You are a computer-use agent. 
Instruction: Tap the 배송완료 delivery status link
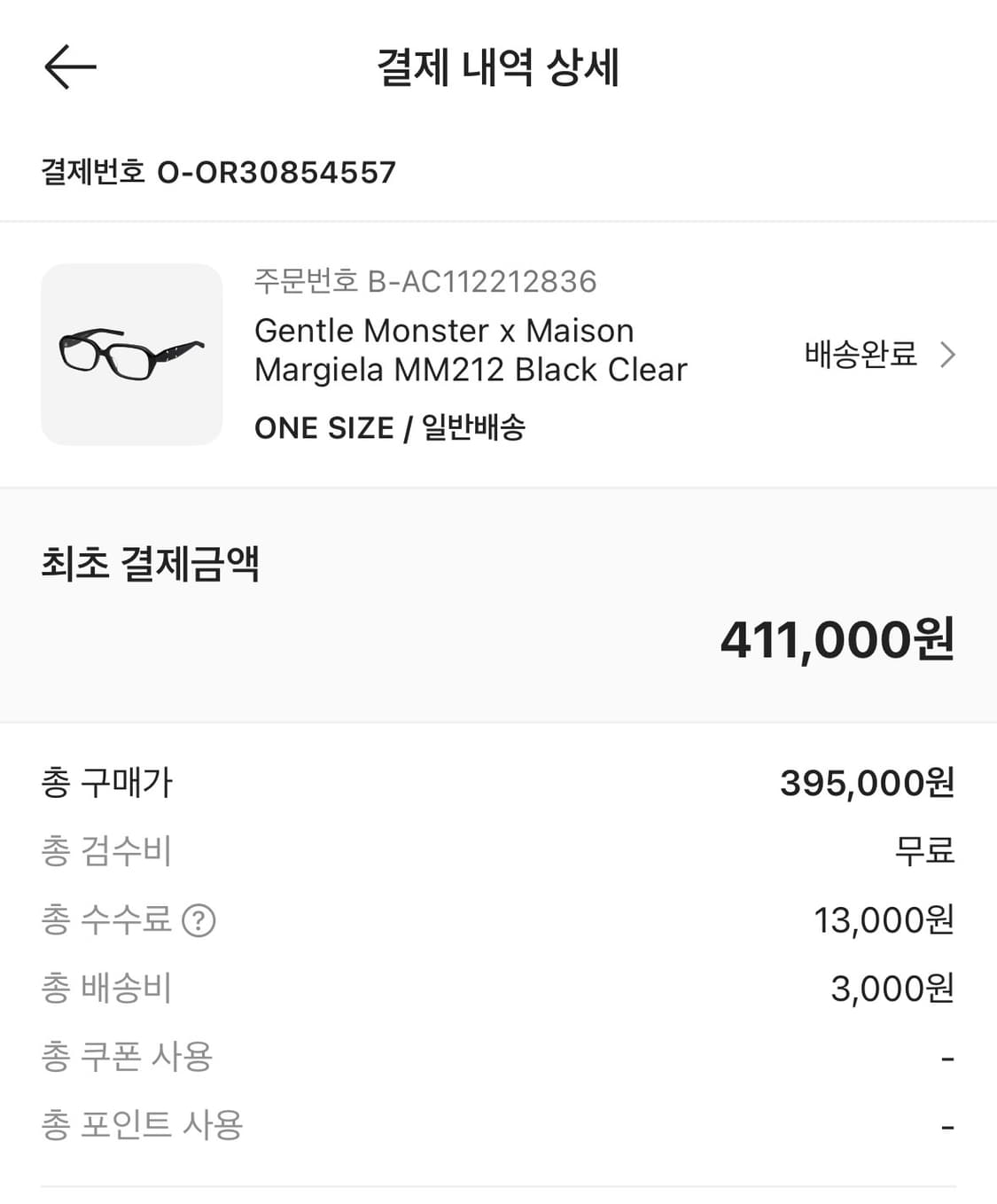coord(860,355)
